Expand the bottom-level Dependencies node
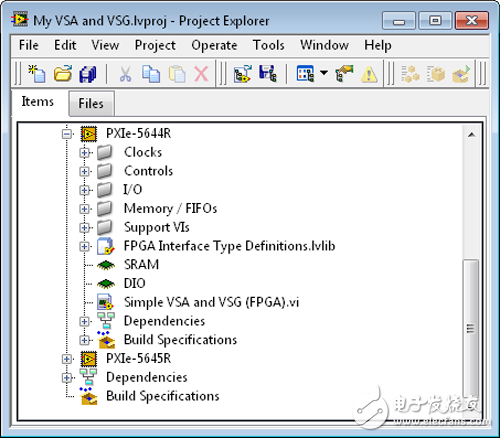 [67, 378]
